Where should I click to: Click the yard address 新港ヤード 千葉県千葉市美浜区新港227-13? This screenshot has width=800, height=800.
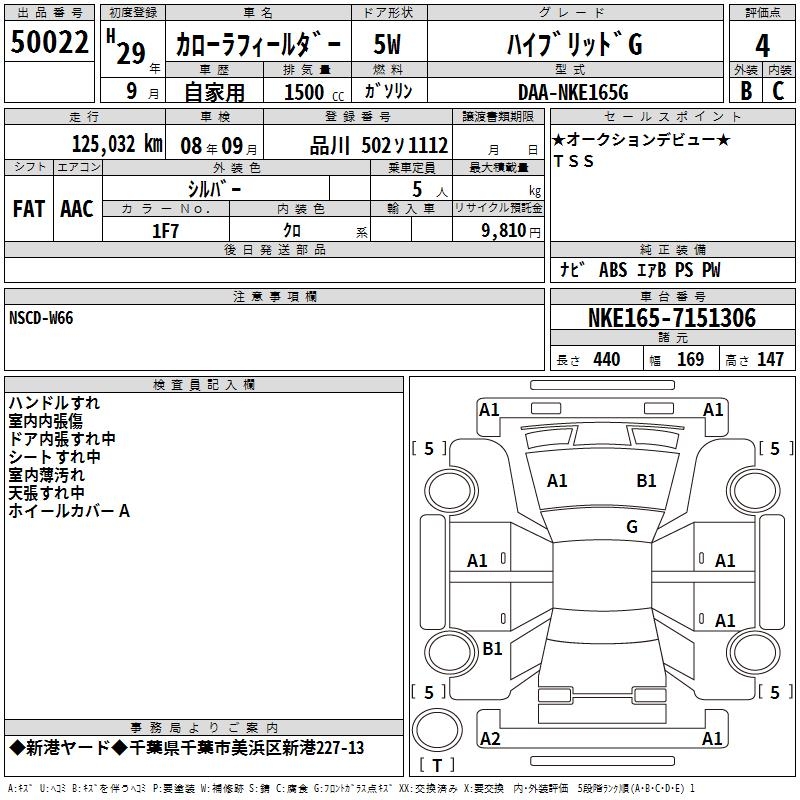(x=187, y=748)
